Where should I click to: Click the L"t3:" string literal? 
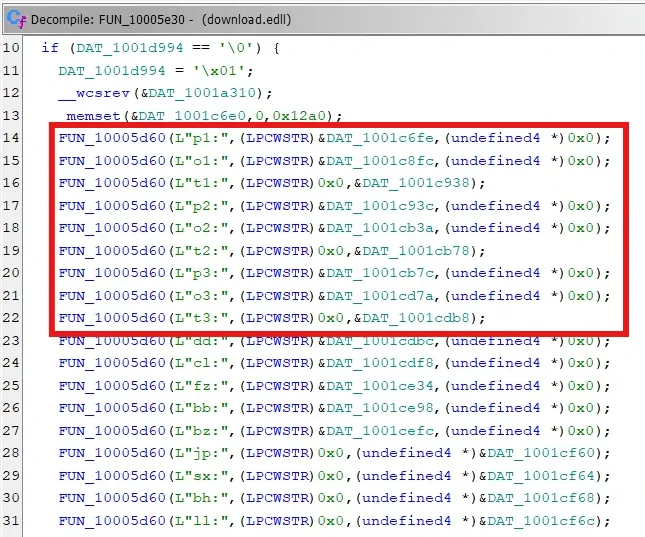(x=202, y=318)
